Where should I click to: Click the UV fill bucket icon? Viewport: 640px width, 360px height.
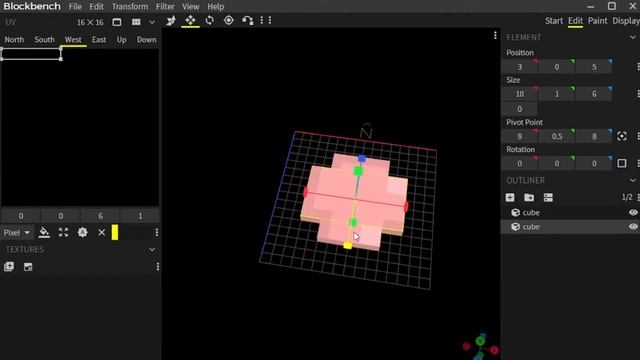coord(44,233)
